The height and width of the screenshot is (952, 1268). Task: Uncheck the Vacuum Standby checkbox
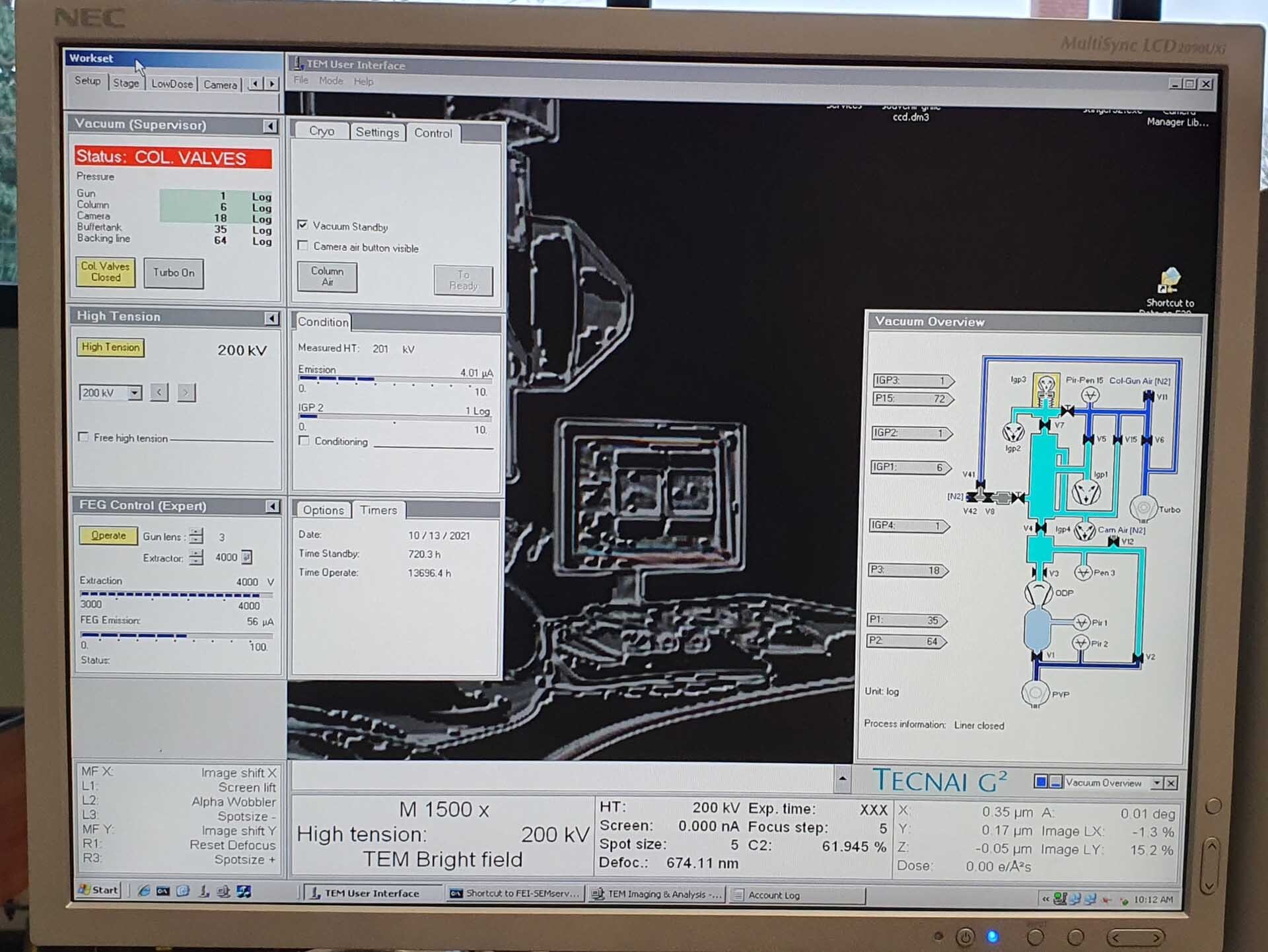pyautogui.click(x=302, y=225)
